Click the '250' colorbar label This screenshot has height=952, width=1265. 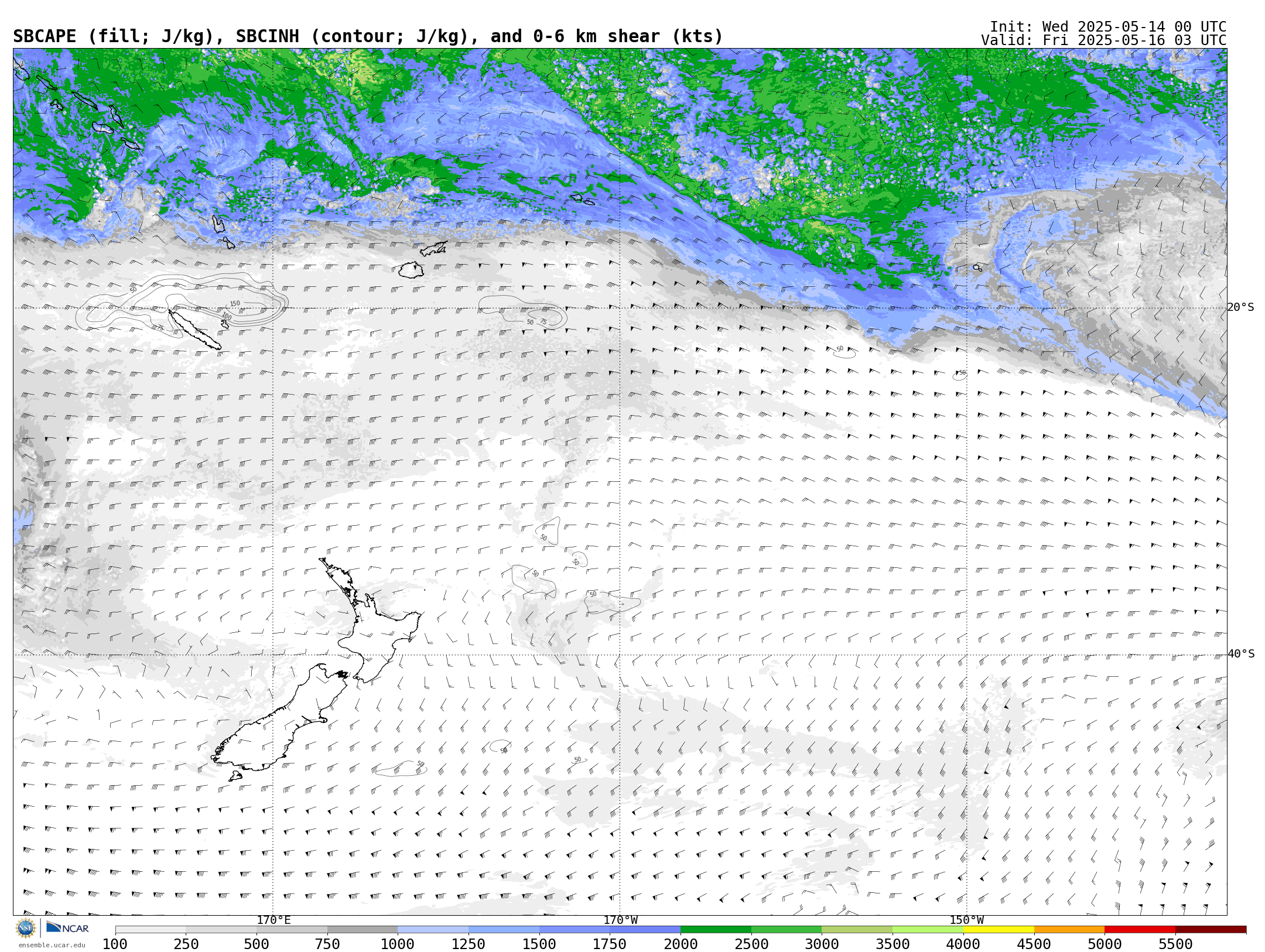186,944
